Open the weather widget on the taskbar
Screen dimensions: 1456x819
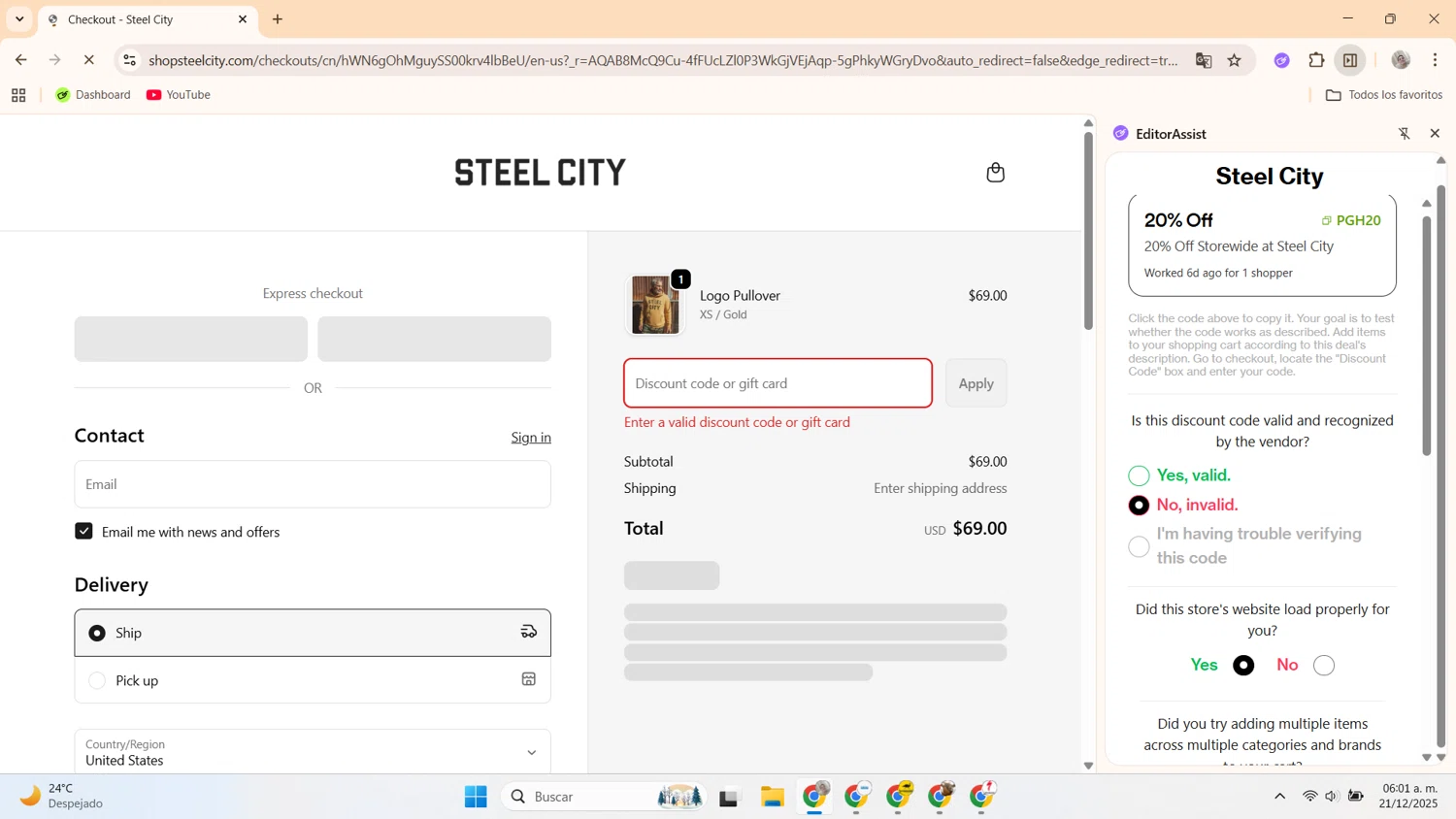[x=61, y=796]
